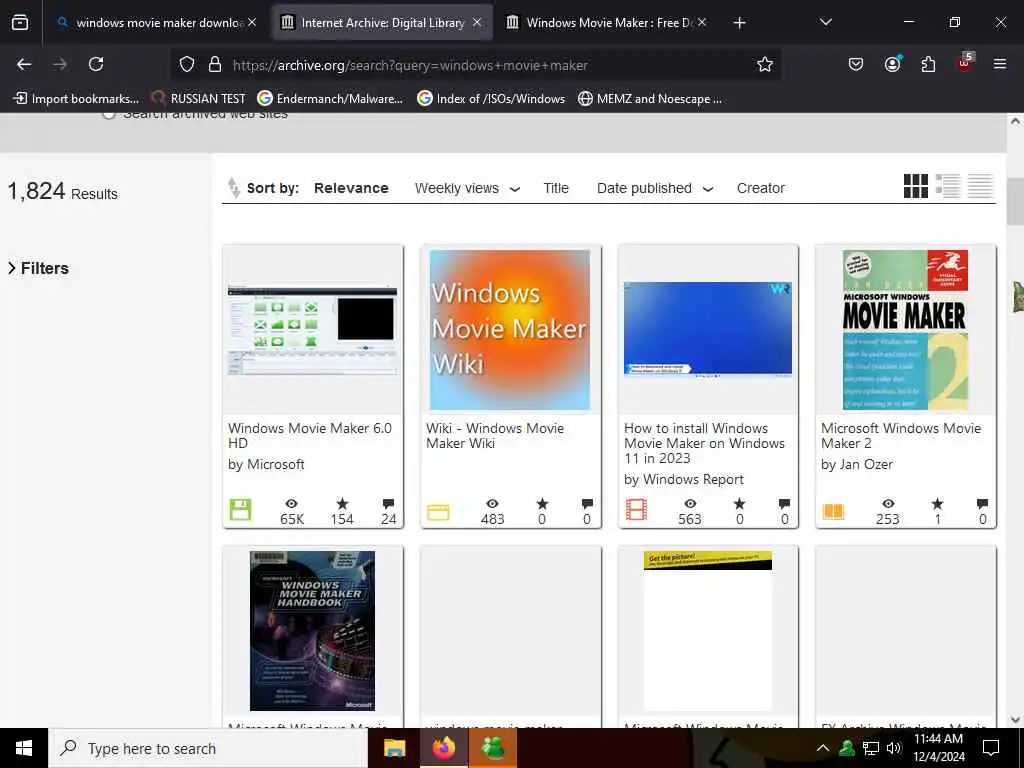Select Search archived web sites radio button
The image size is (1024, 768).
(108, 114)
